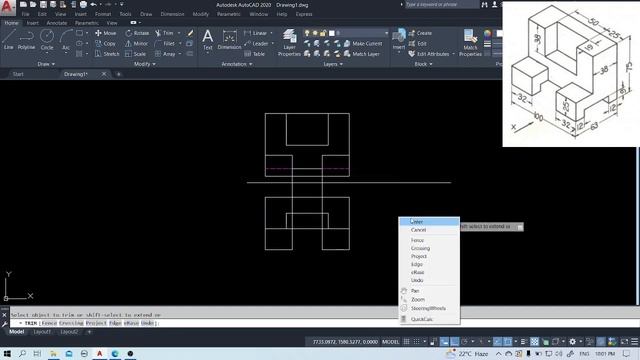Screen dimensions: 640x360
Task: Add a new drawing tab with plus
Action: pyautogui.click(x=118, y=74)
